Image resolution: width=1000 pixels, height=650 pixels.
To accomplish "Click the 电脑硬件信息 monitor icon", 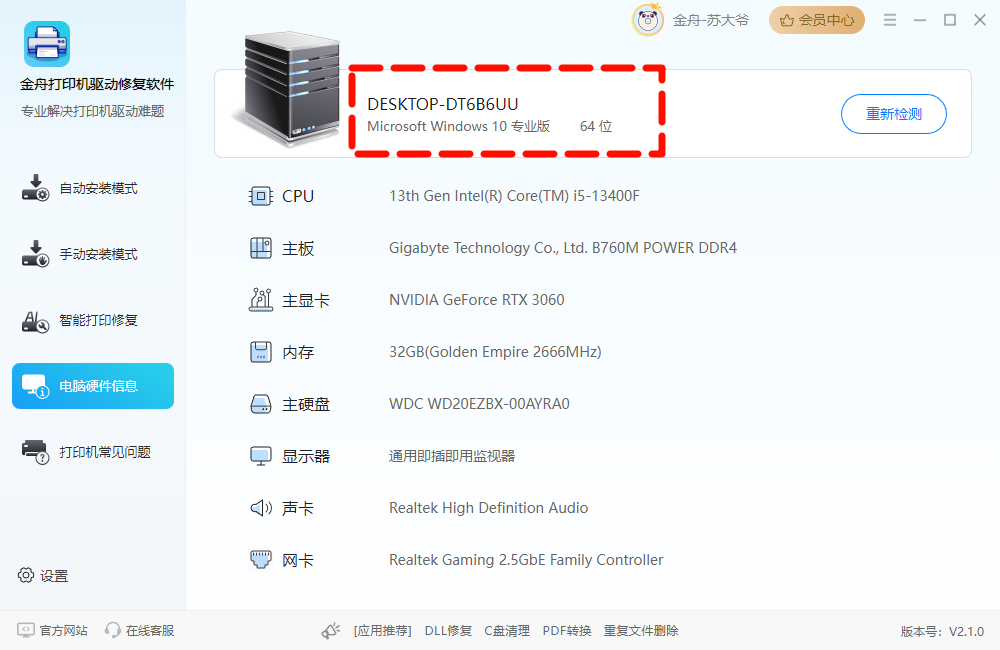I will 35,386.
